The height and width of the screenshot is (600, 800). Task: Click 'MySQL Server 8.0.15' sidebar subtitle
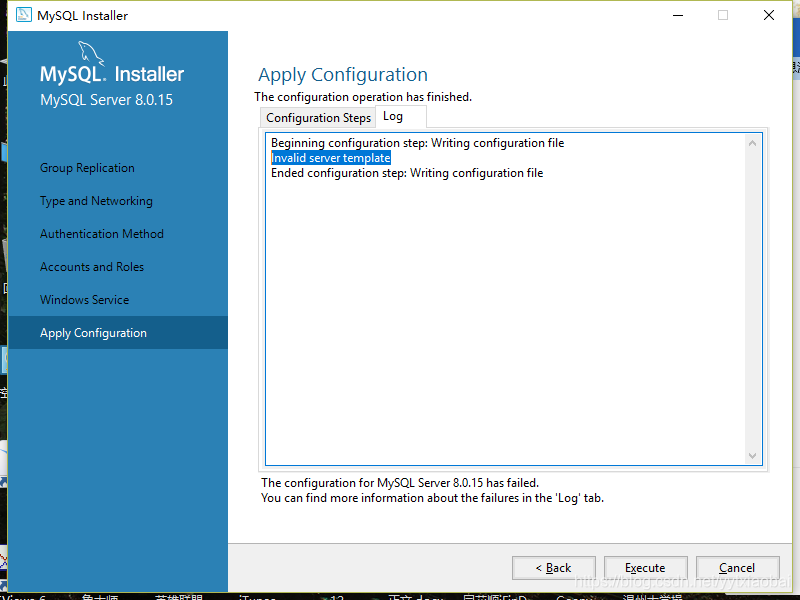point(106,99)
